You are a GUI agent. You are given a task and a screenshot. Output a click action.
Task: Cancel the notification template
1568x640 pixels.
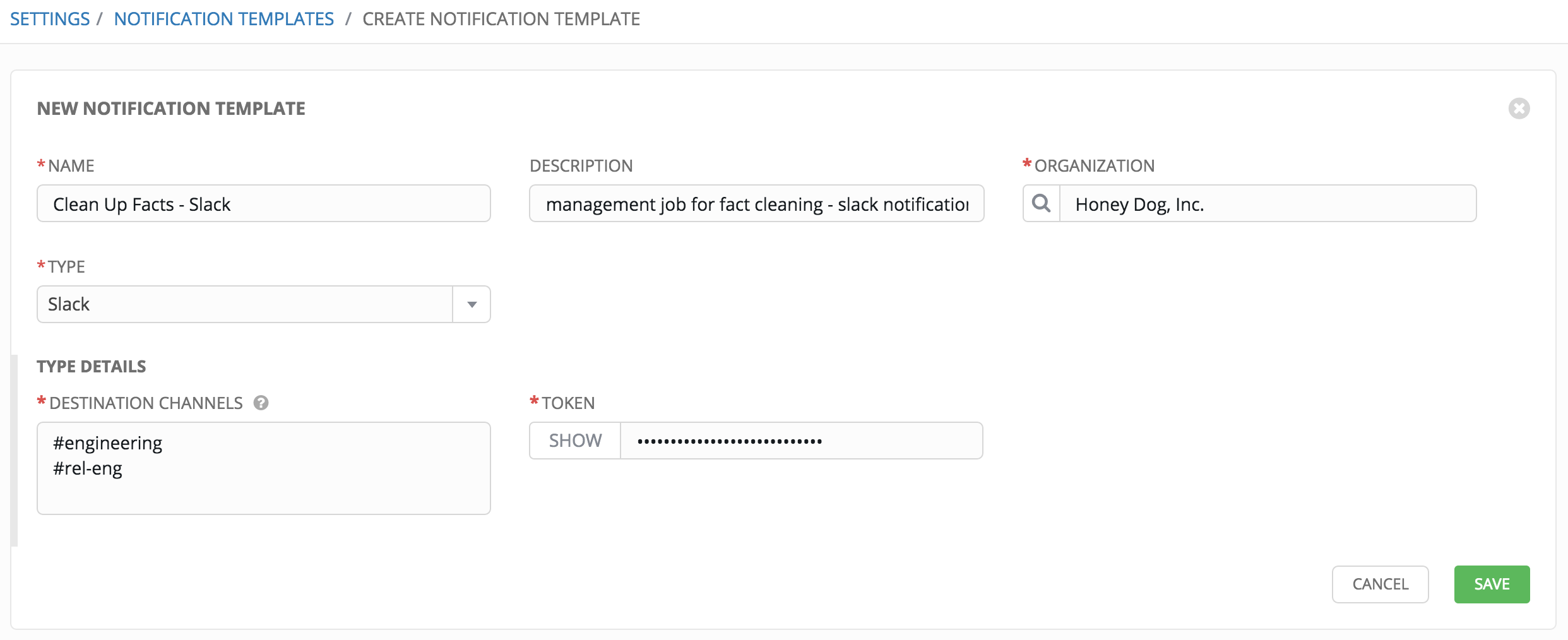pyautogui.click(x=1380, y=584)
